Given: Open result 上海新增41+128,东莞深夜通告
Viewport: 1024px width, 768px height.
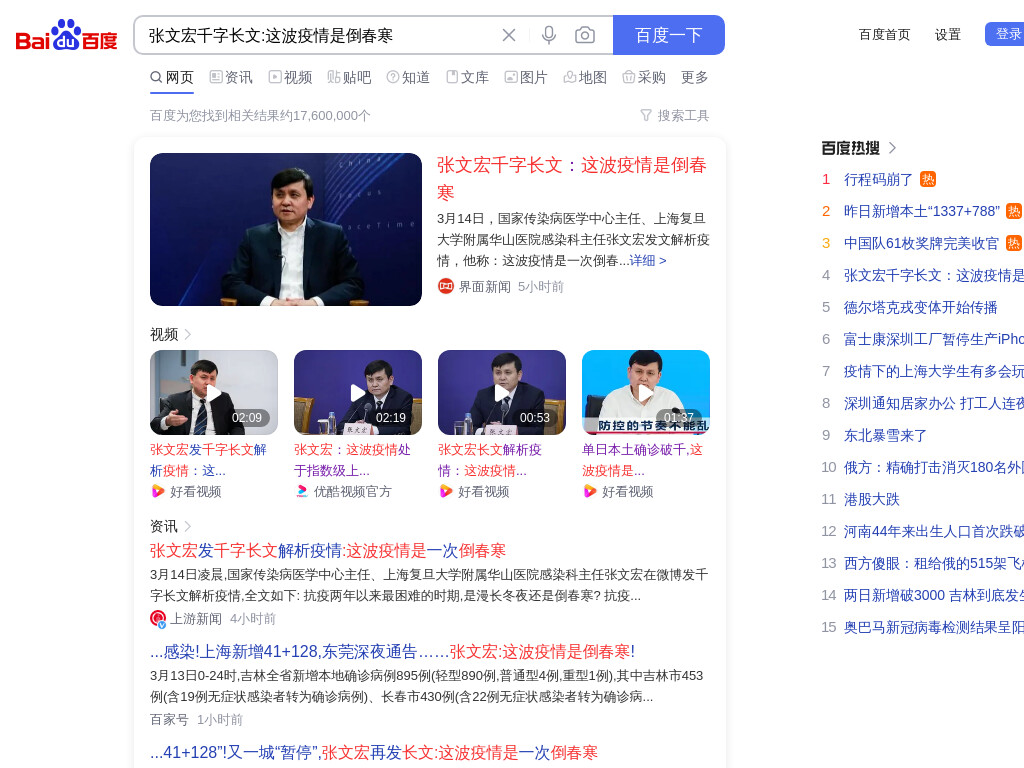Looking at the screenshot, I should point(392,651).
